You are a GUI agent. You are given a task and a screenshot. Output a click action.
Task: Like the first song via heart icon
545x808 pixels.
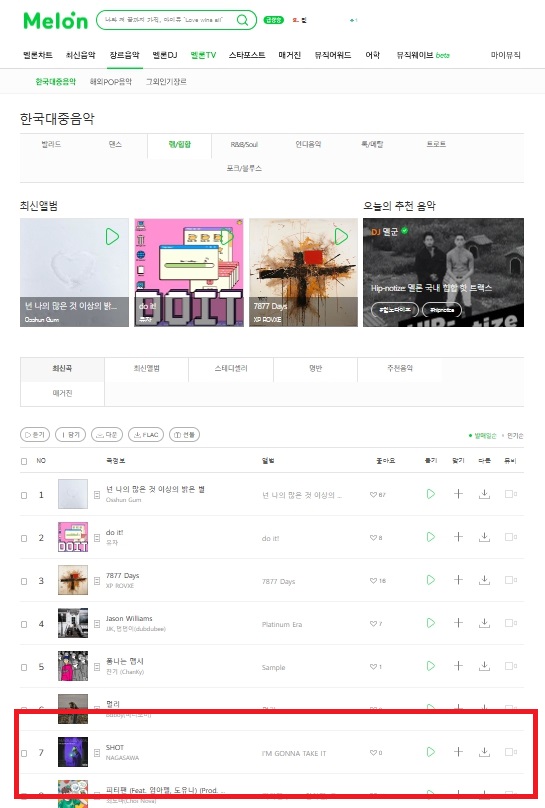click(373, 495)
